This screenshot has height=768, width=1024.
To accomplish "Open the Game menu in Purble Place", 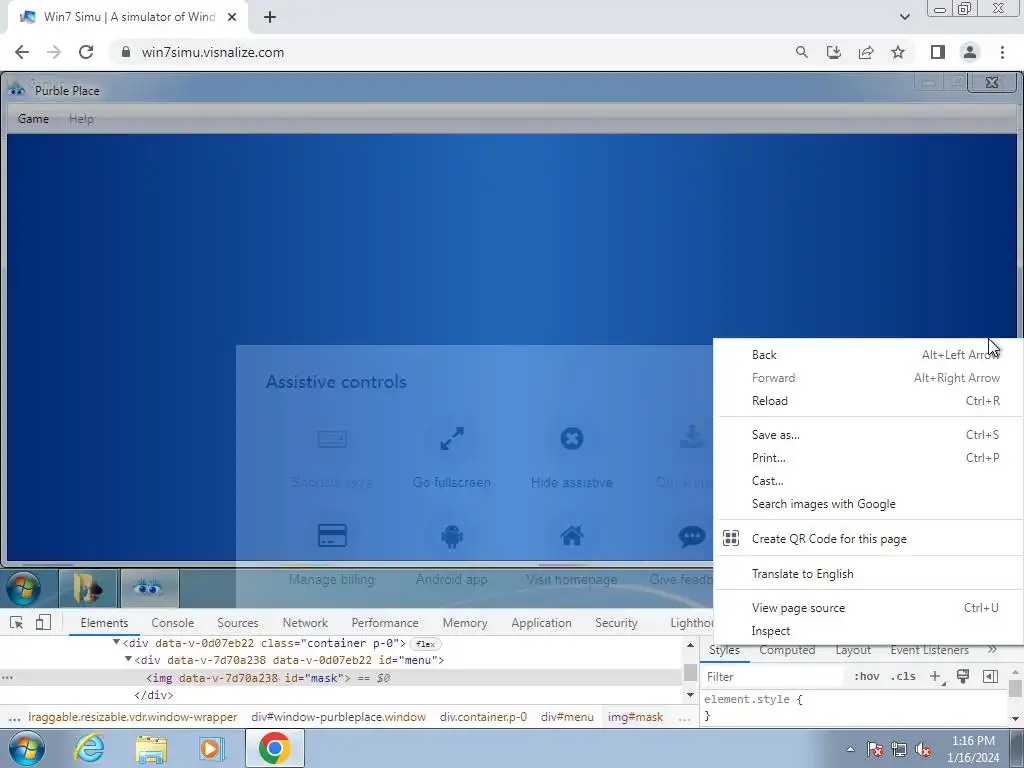I will (33, 119).
